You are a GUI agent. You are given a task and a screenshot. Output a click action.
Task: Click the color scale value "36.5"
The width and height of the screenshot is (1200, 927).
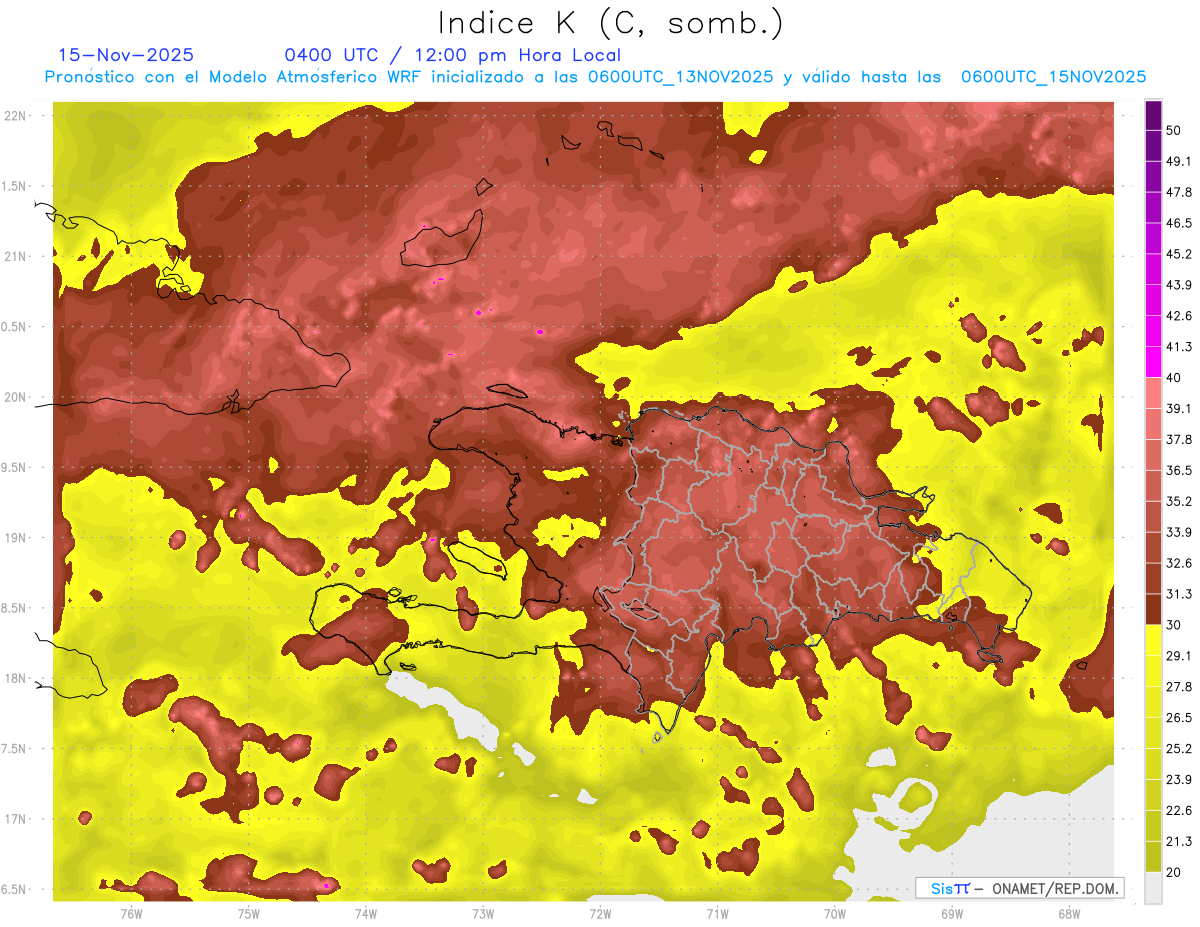coord(1179,470)
